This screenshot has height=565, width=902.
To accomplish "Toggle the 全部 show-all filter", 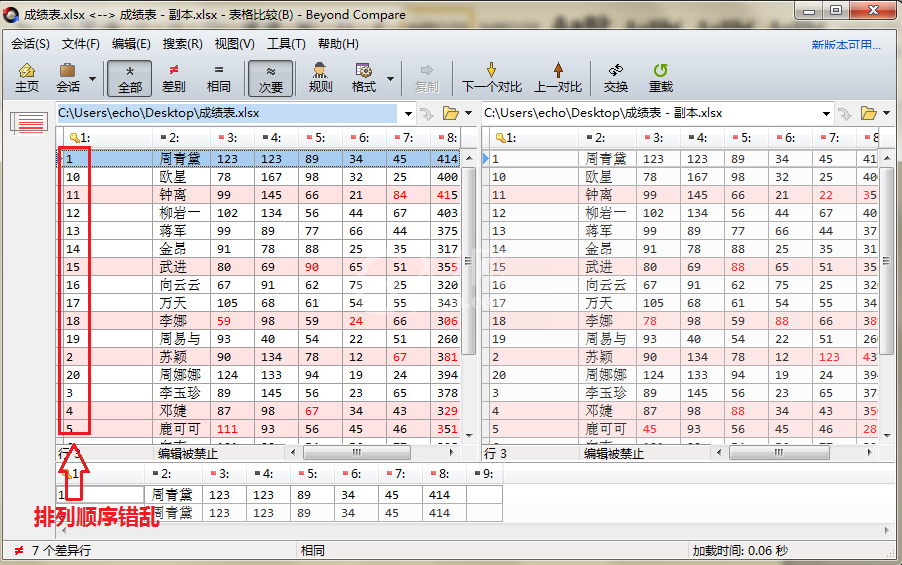I will pos(129,78).
